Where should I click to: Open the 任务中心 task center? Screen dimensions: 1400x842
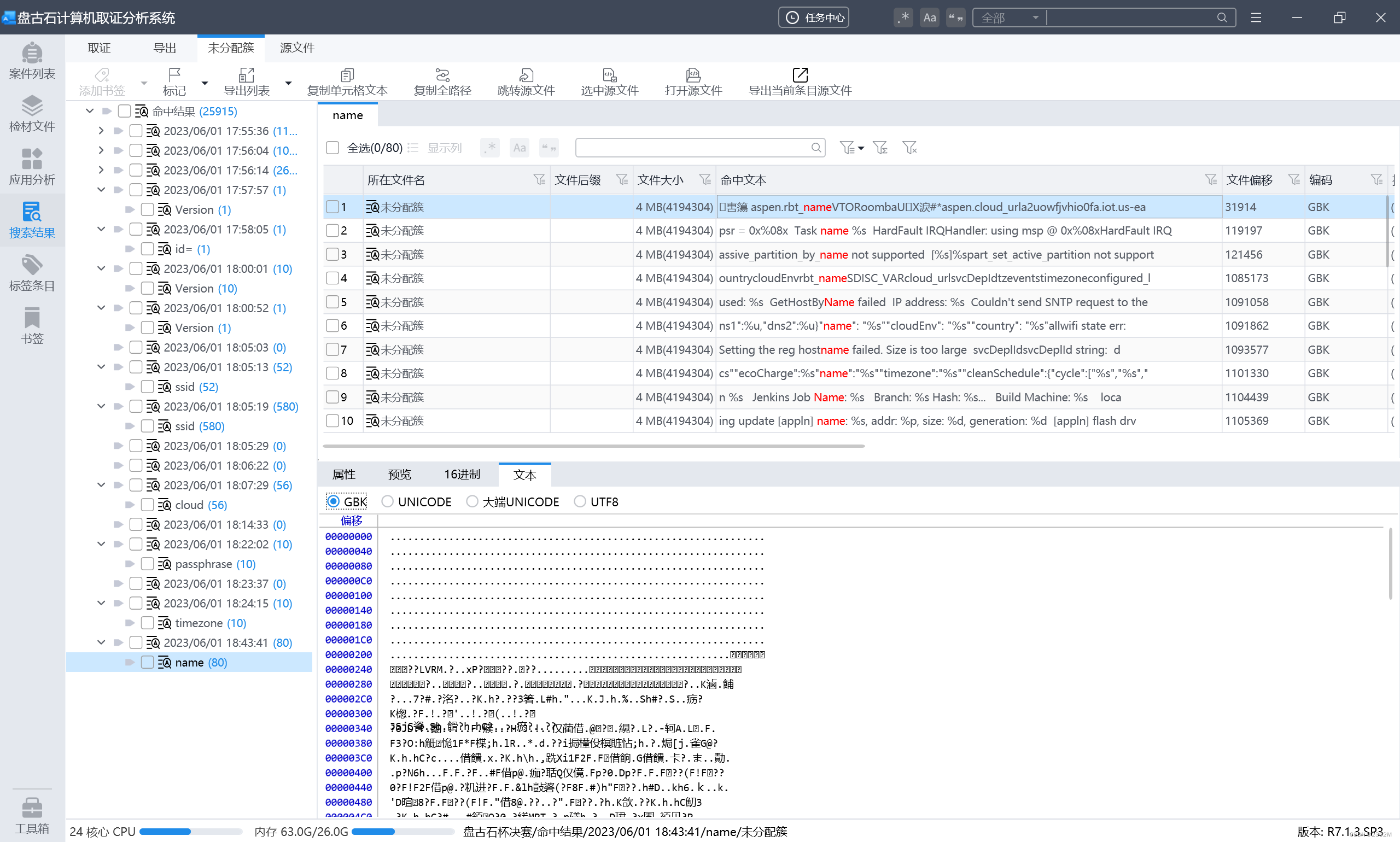point(813,17)
